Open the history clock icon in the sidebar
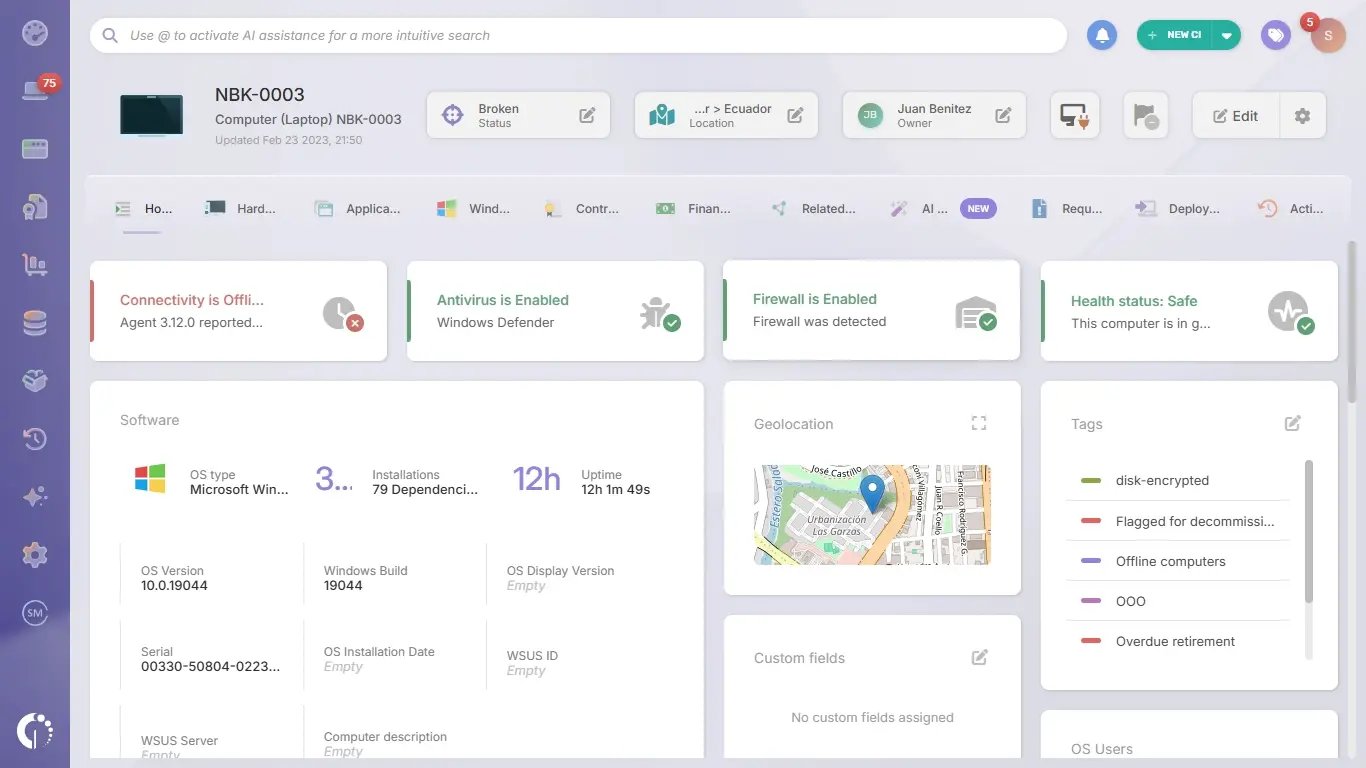 [35, 439]
